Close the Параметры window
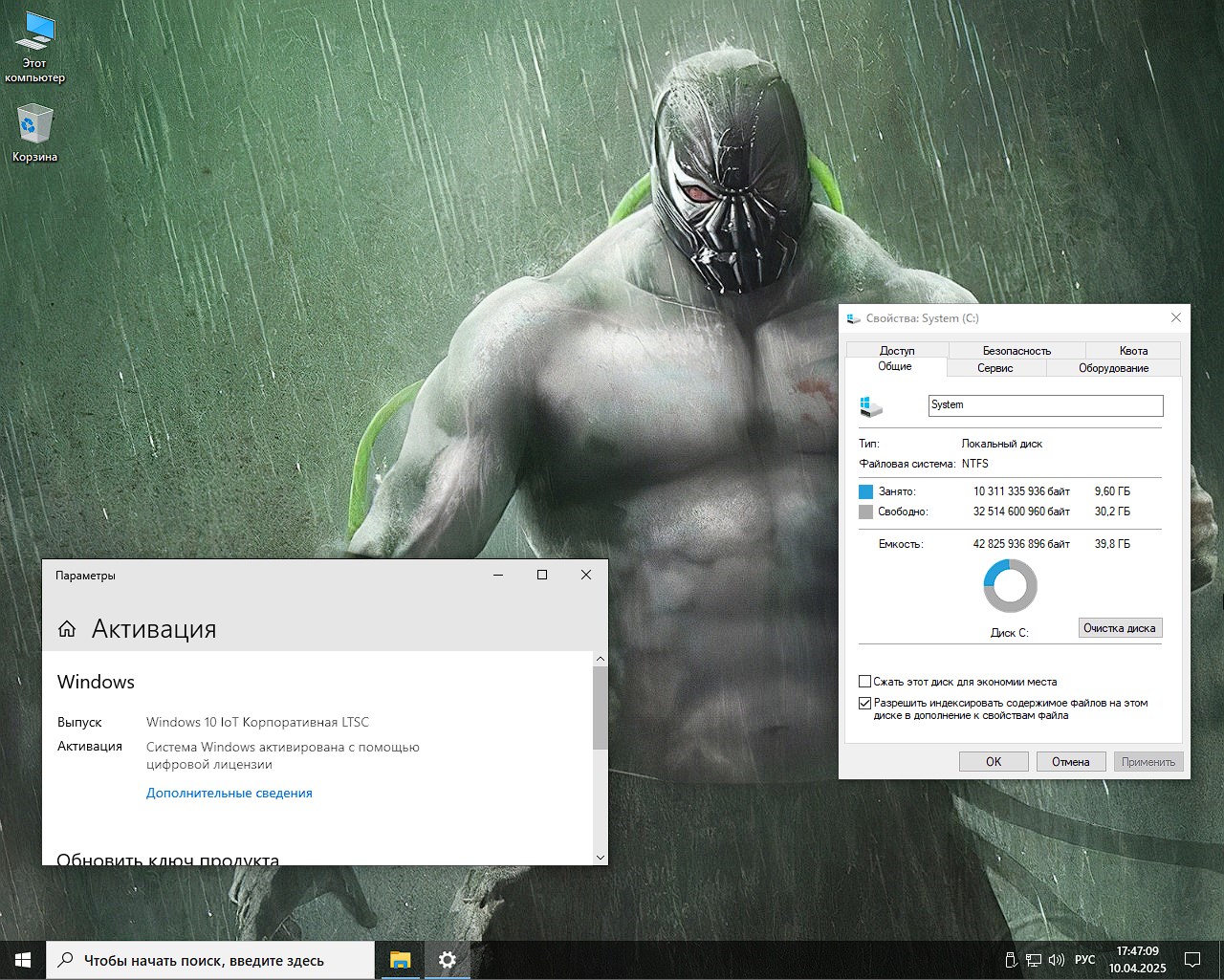Image resolution: width=1224 pixels, height=980 pixels. pyautogui.click(x=586, y=575)
